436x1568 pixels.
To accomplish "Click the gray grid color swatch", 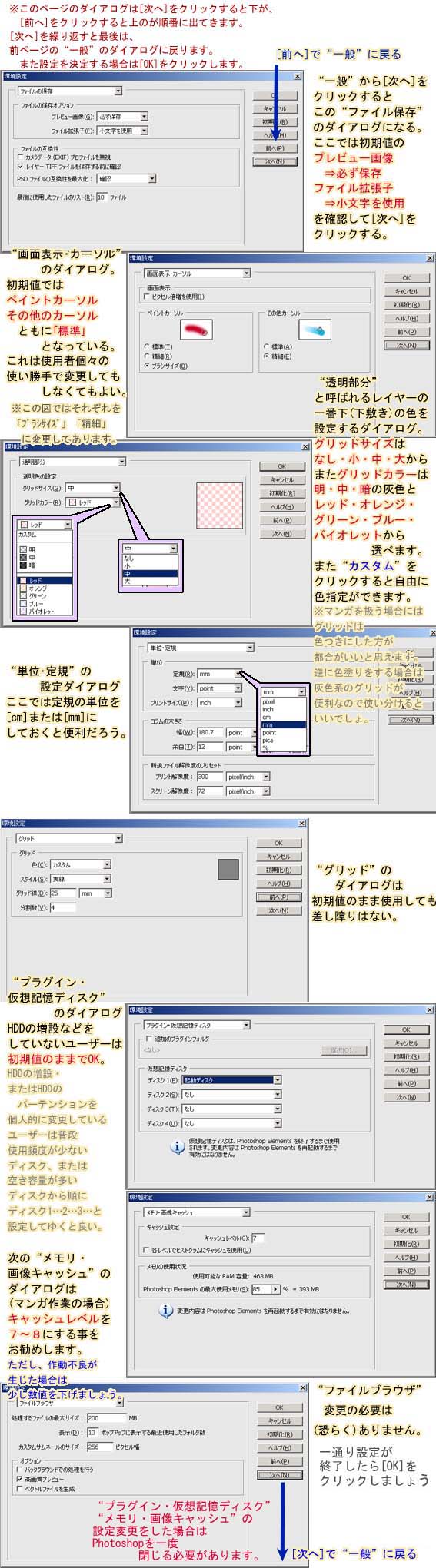I will click(228, 869).
